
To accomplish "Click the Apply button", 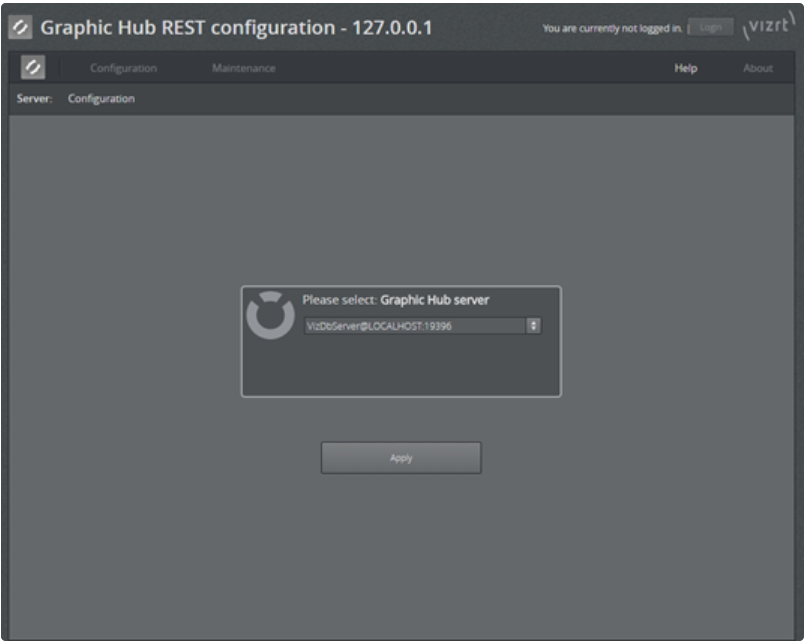I will (x=401, y=458).
